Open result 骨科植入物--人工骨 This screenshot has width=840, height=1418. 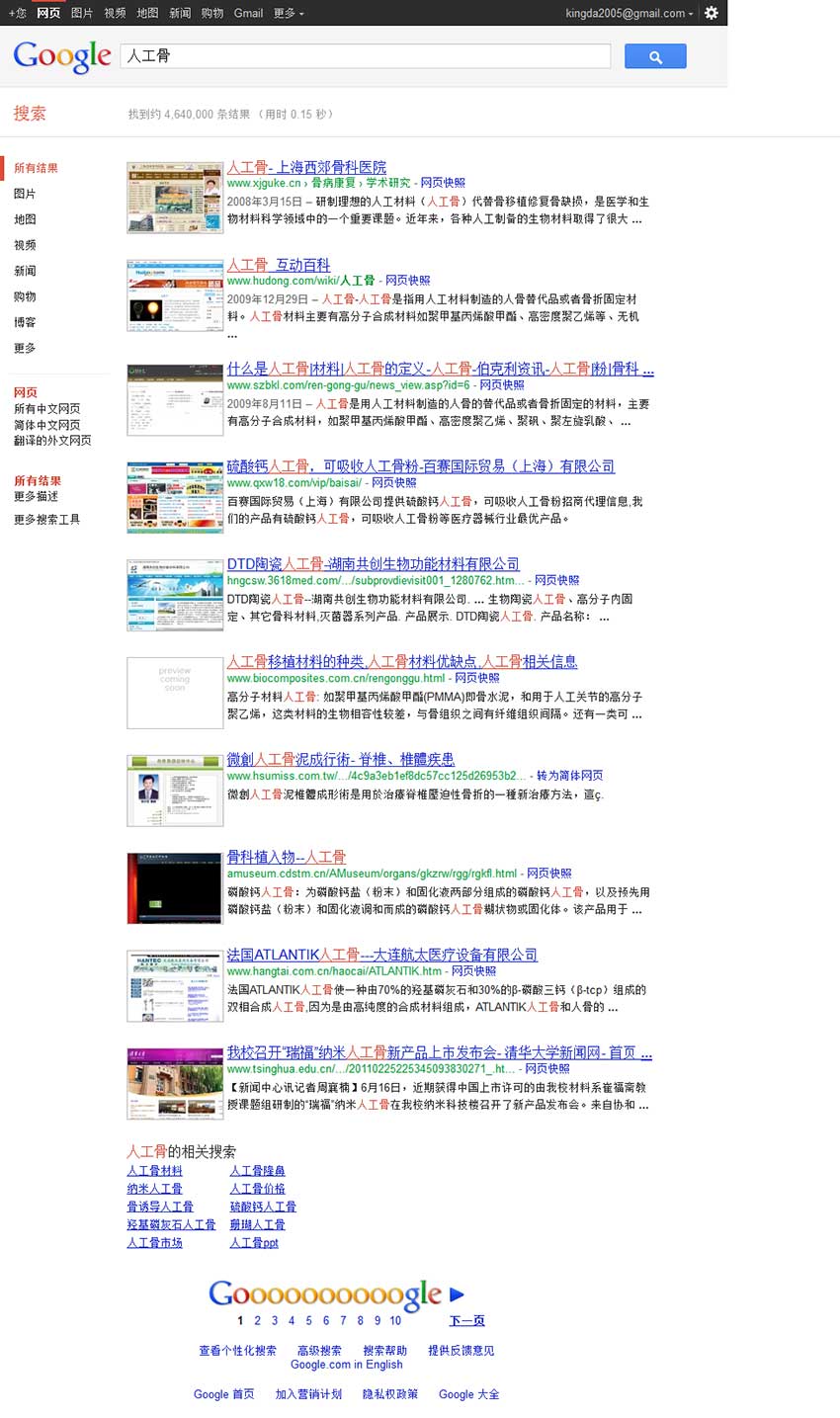pyautogui.click(x=287, y=857)
